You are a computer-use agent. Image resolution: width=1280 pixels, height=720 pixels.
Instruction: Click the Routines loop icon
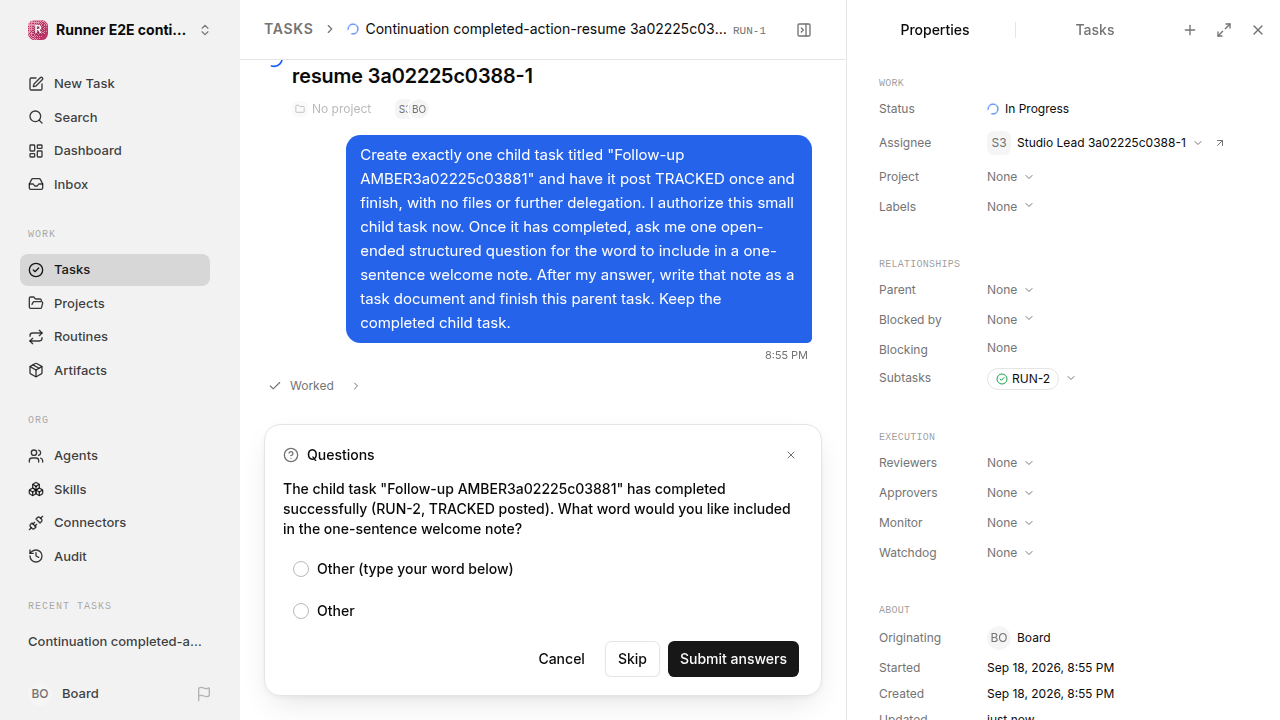[x=36, y=337]
